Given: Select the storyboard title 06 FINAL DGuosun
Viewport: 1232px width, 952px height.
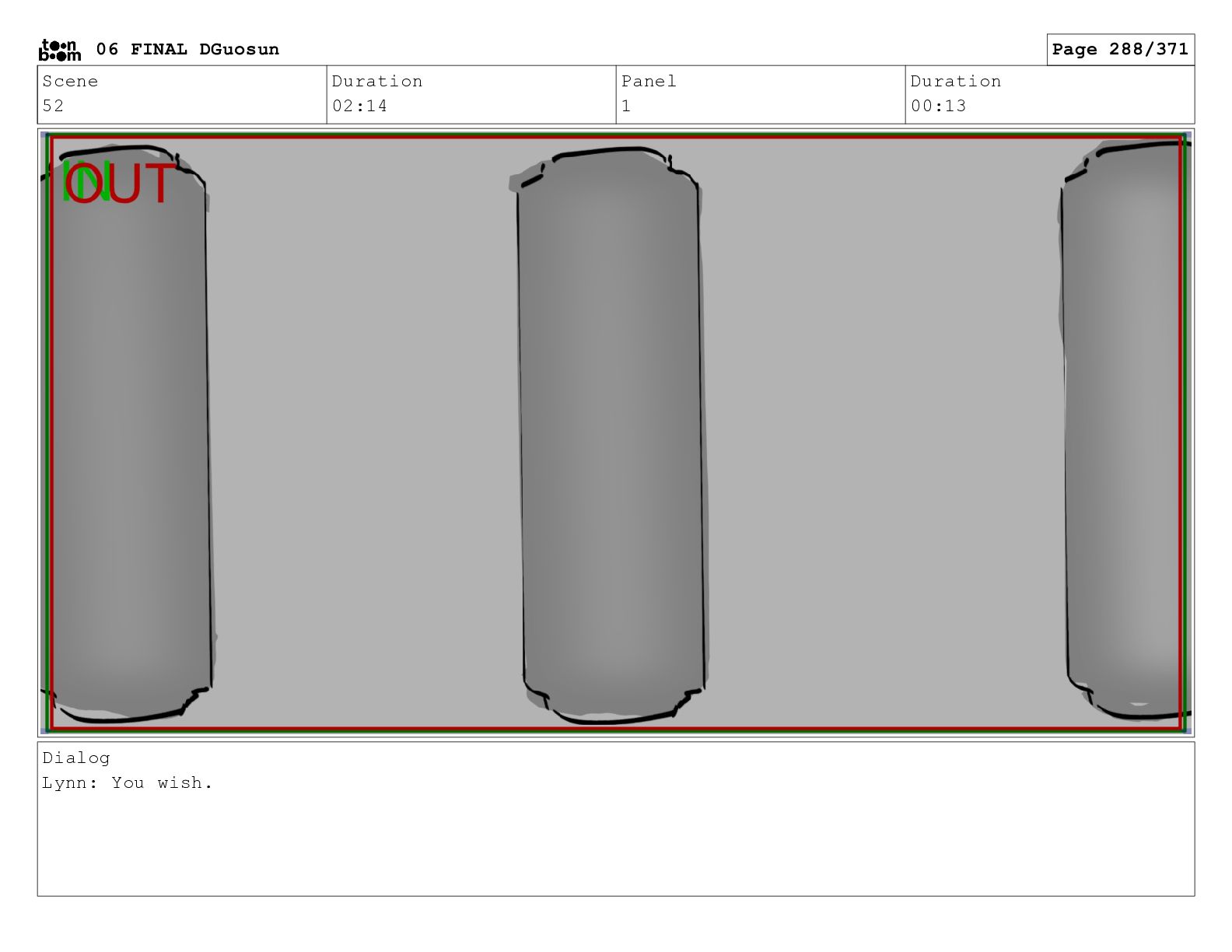Looking at the screenshot, I should [x=187, y=50].
